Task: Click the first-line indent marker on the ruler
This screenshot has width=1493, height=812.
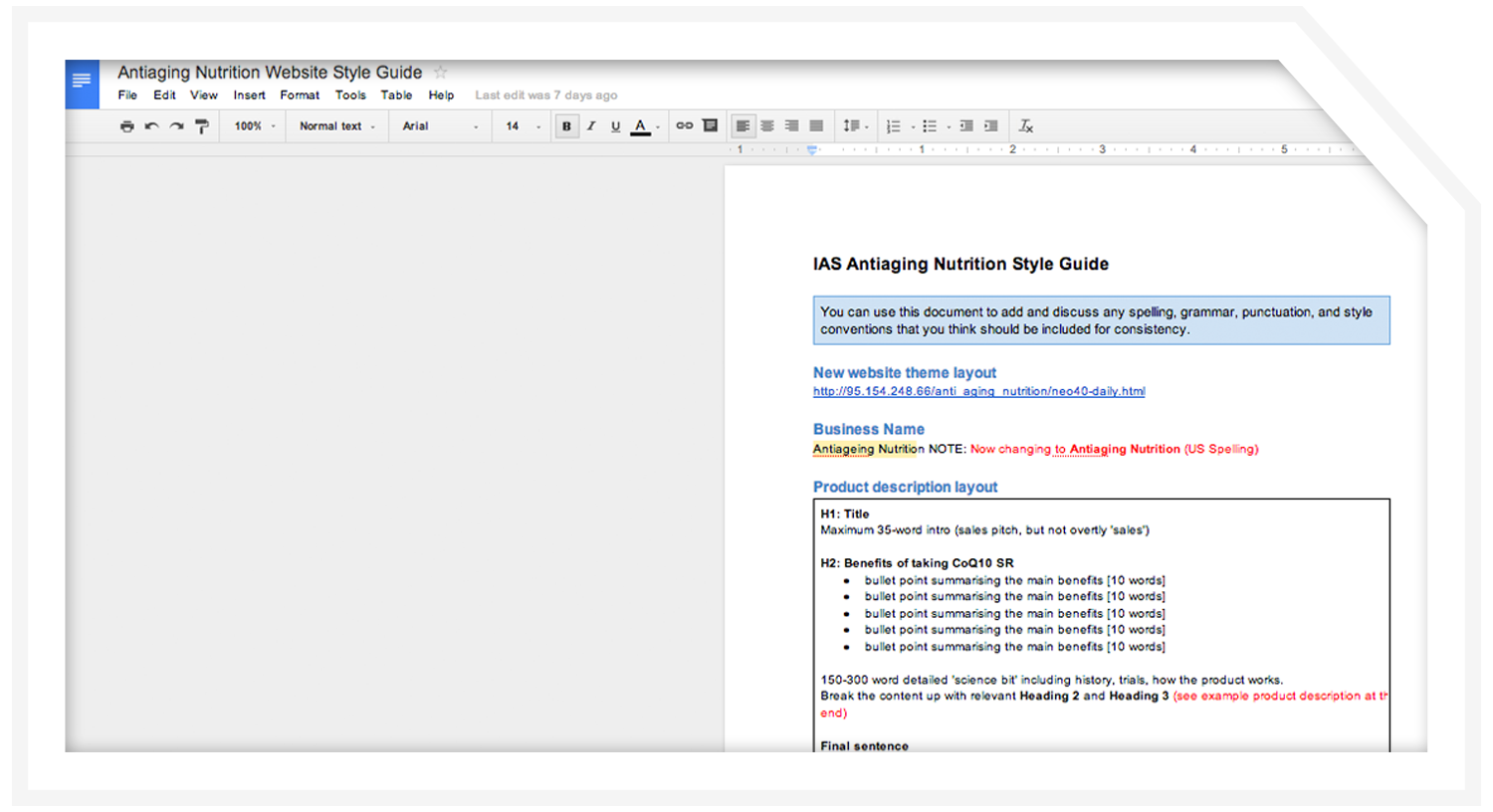Action: pyautogui.click(x=812, y=147)
